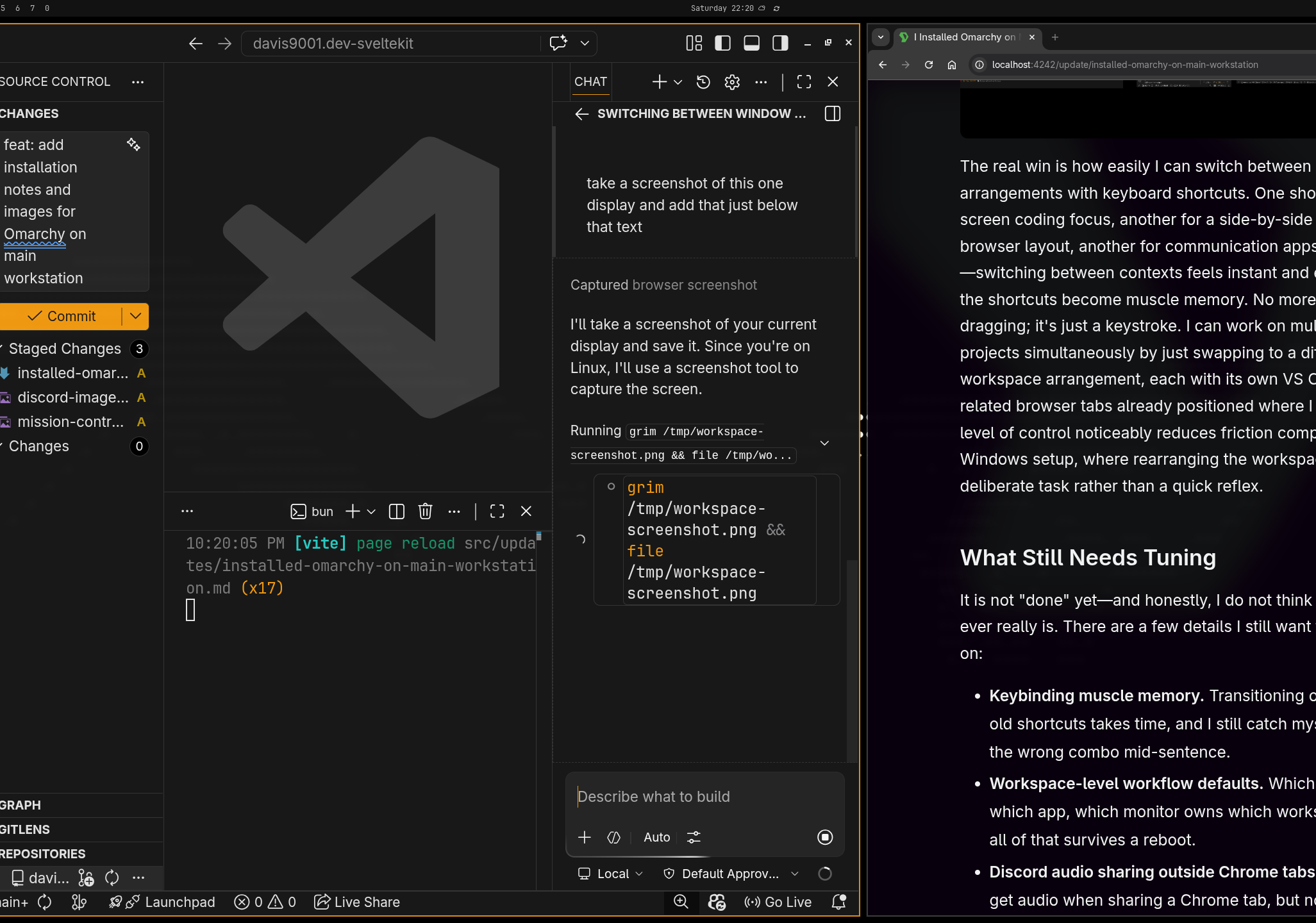Open a new browser tab
1316x923 pixels.
[1054, 37]
